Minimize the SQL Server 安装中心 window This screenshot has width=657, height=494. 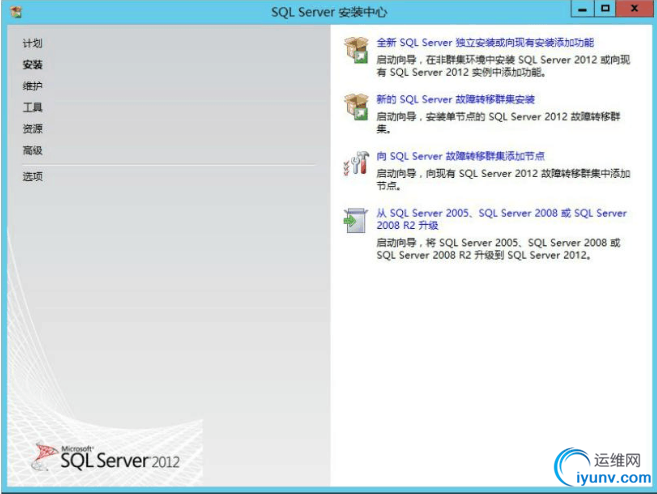pos(582,9)
